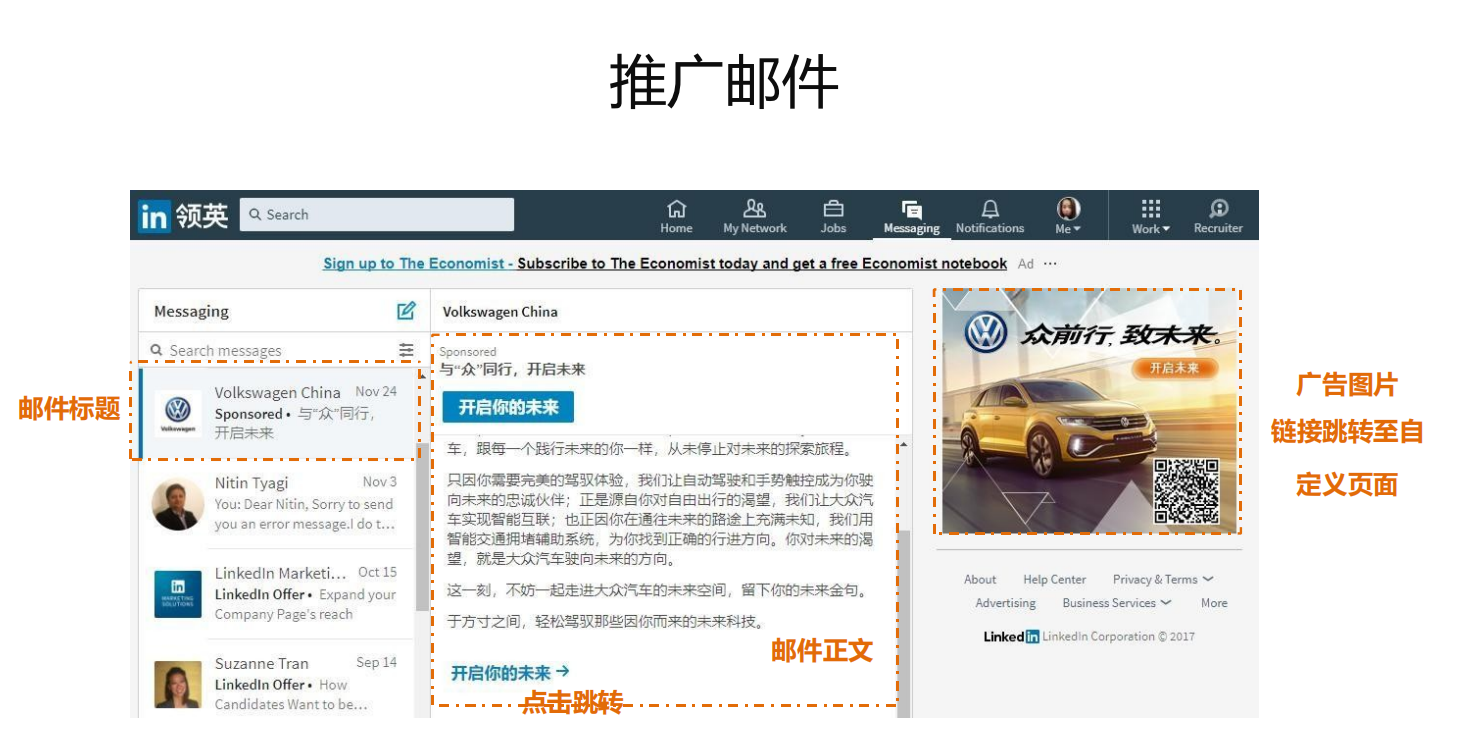Click the Help Center footer link
Screen dimensions: 1457x740
coord(1054,579)
